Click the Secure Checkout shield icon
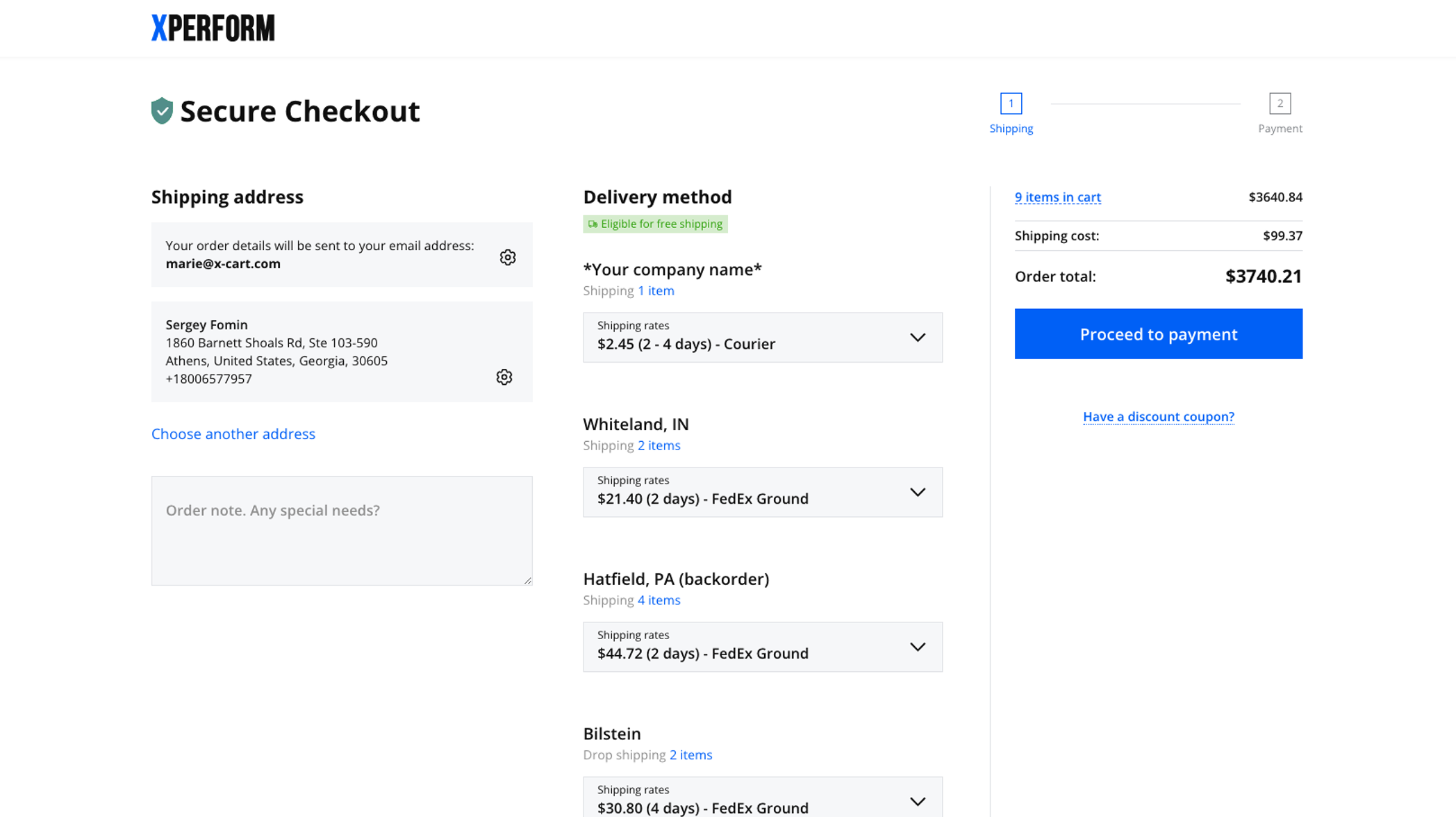This screenshot has width=1456, height=817. pos(162,111)
